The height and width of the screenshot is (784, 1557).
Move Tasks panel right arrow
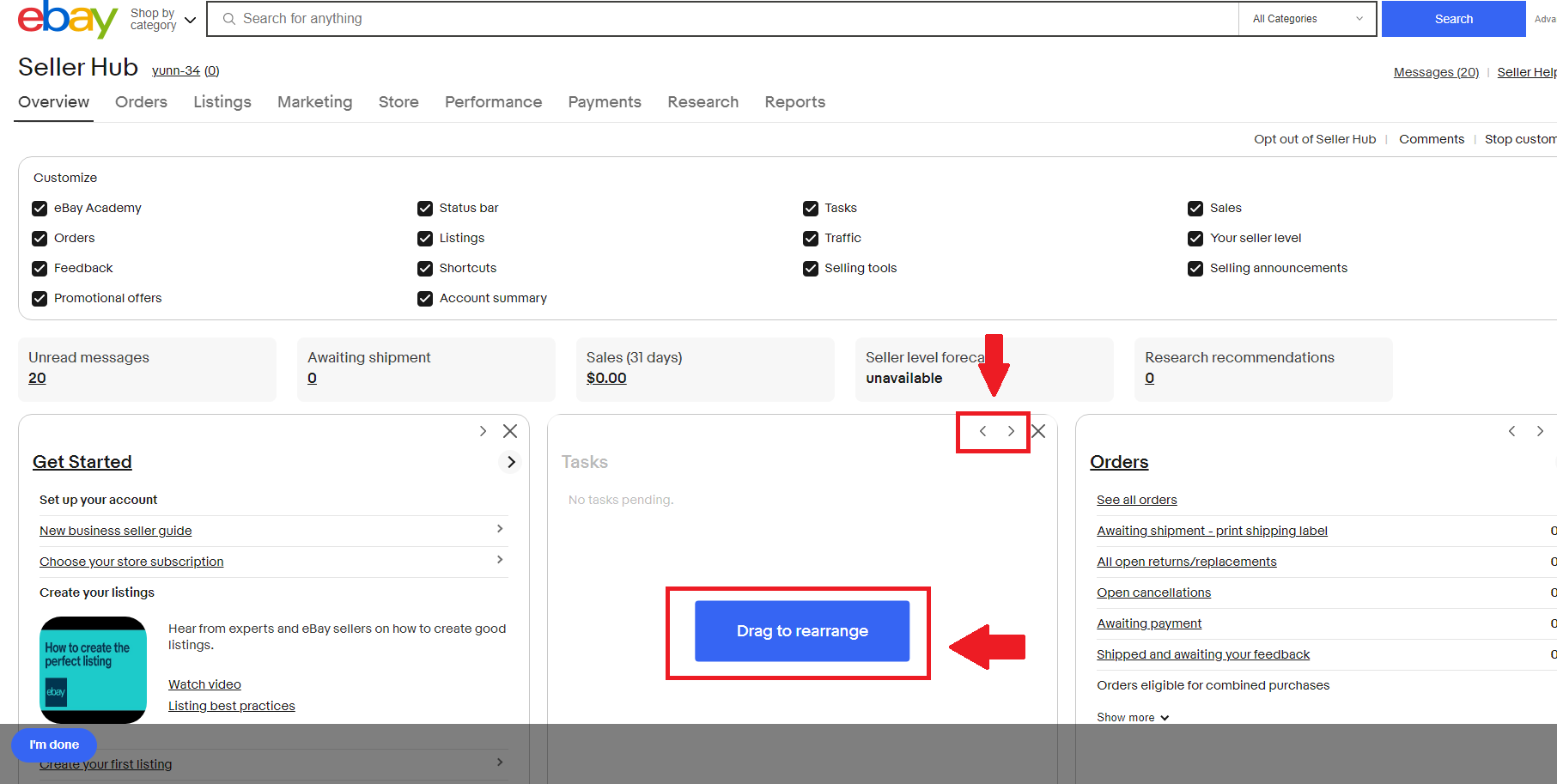[x=1011, y=431]
